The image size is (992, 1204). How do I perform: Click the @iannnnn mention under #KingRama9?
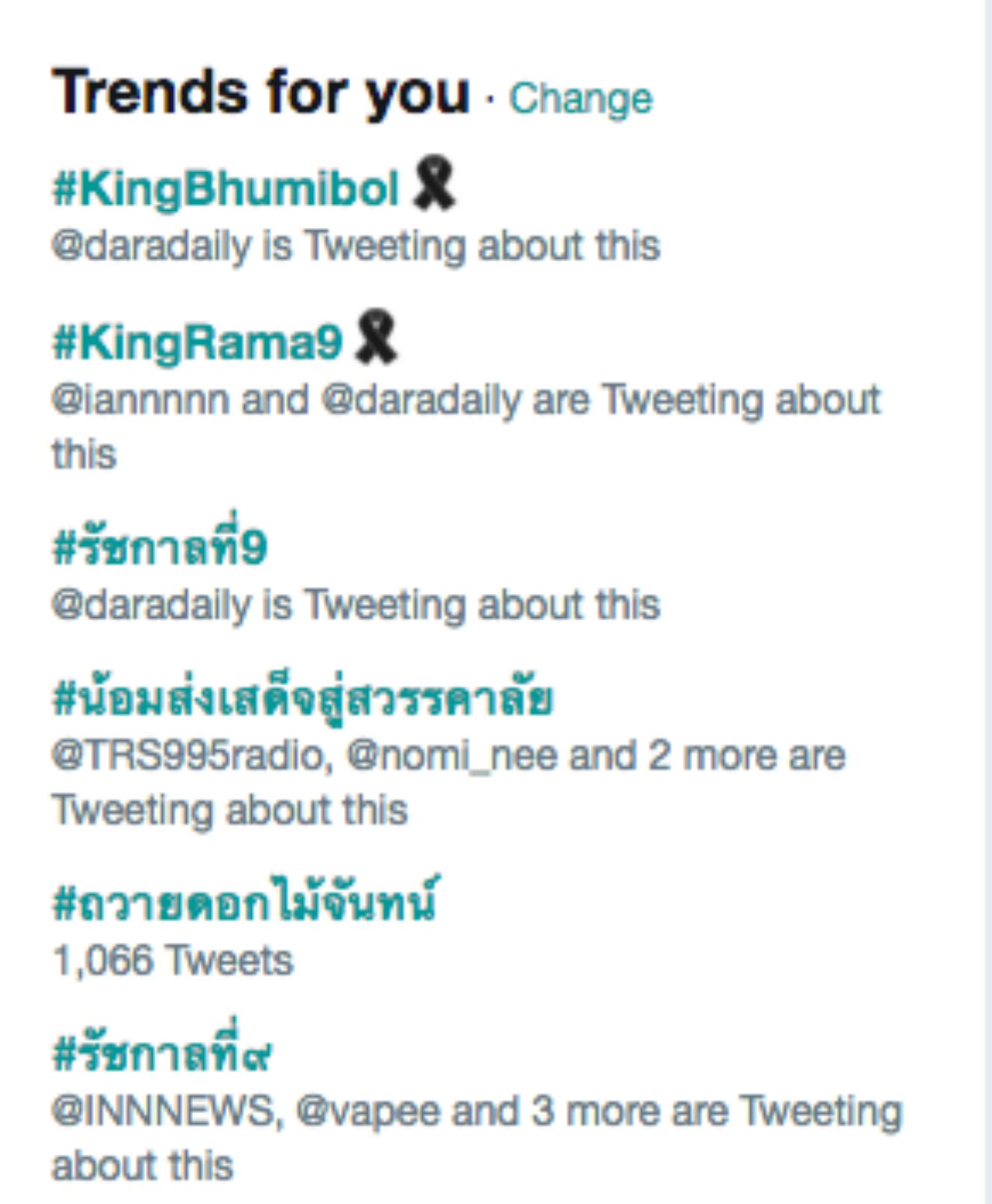141,401
